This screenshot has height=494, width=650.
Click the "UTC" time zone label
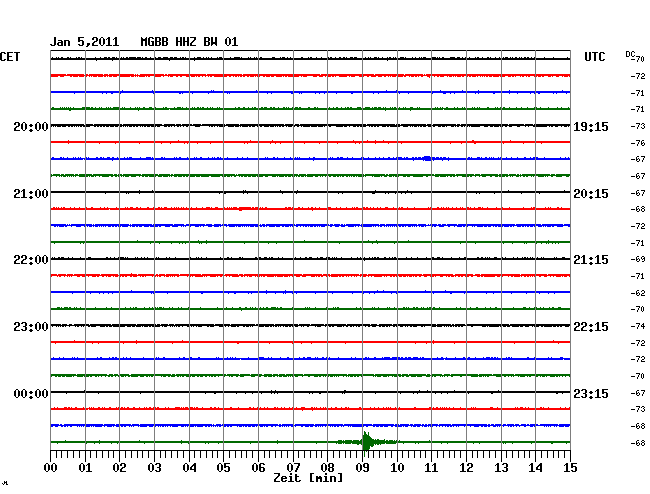pyautogui.click(x=594, y=57)
